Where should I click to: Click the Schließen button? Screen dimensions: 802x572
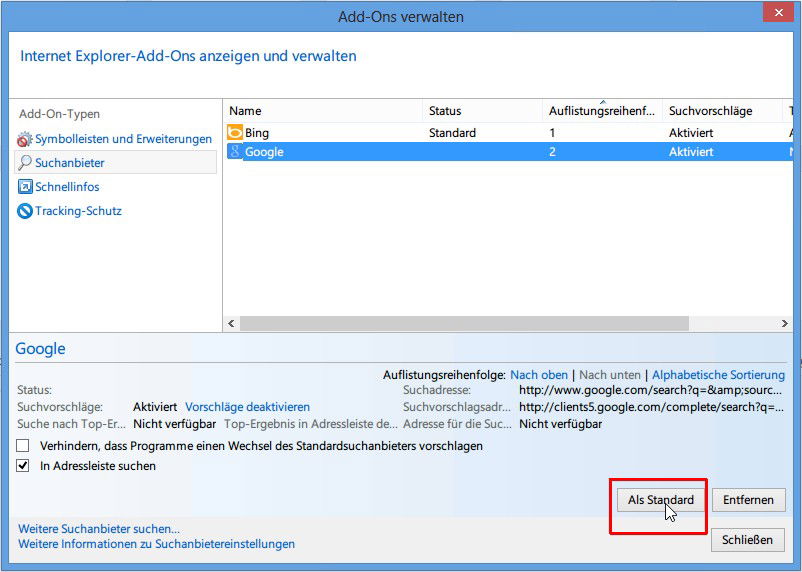coord(747,540)
